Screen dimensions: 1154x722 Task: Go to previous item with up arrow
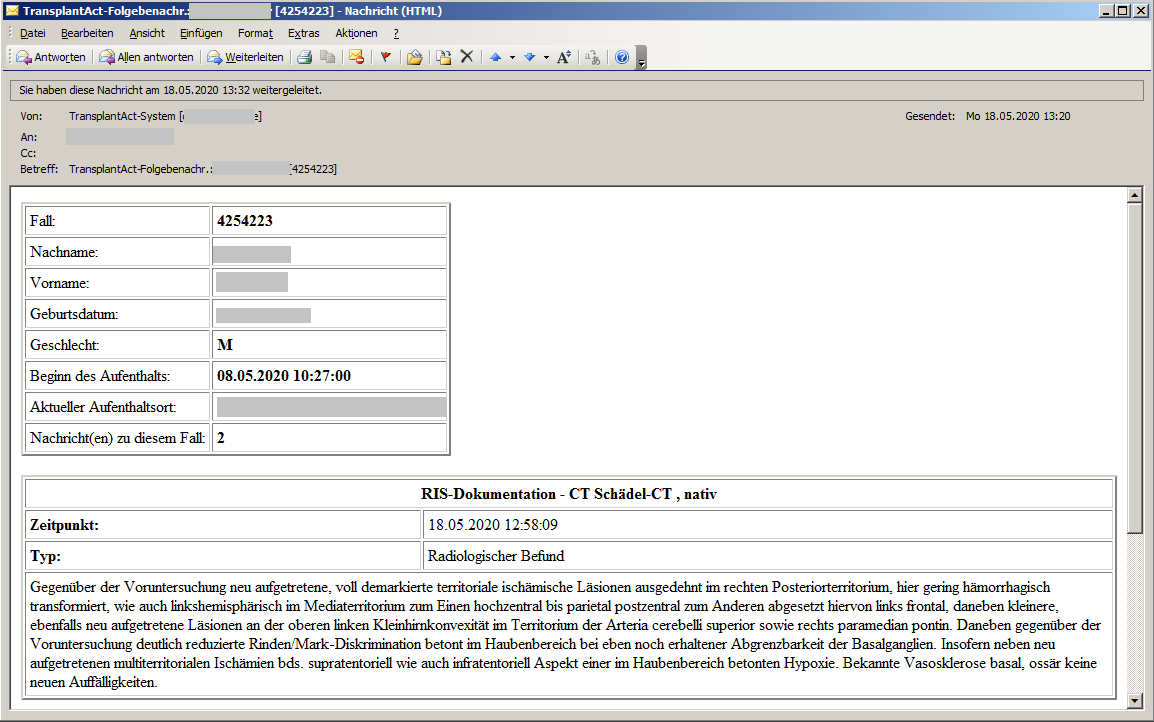pyautogui.click(x=495, y=57)
